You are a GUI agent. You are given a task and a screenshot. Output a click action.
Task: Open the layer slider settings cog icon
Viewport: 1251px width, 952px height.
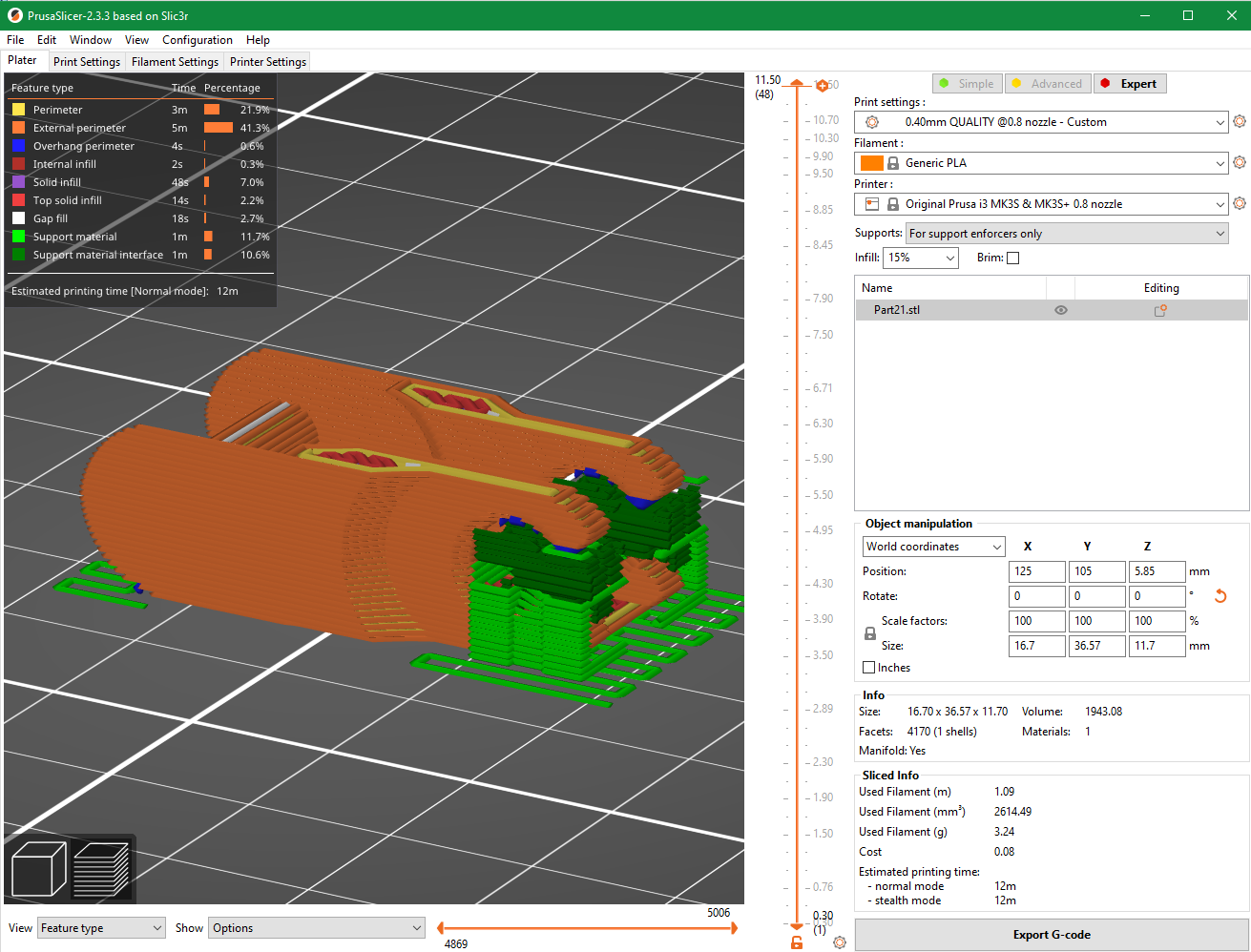coord(840,942)
